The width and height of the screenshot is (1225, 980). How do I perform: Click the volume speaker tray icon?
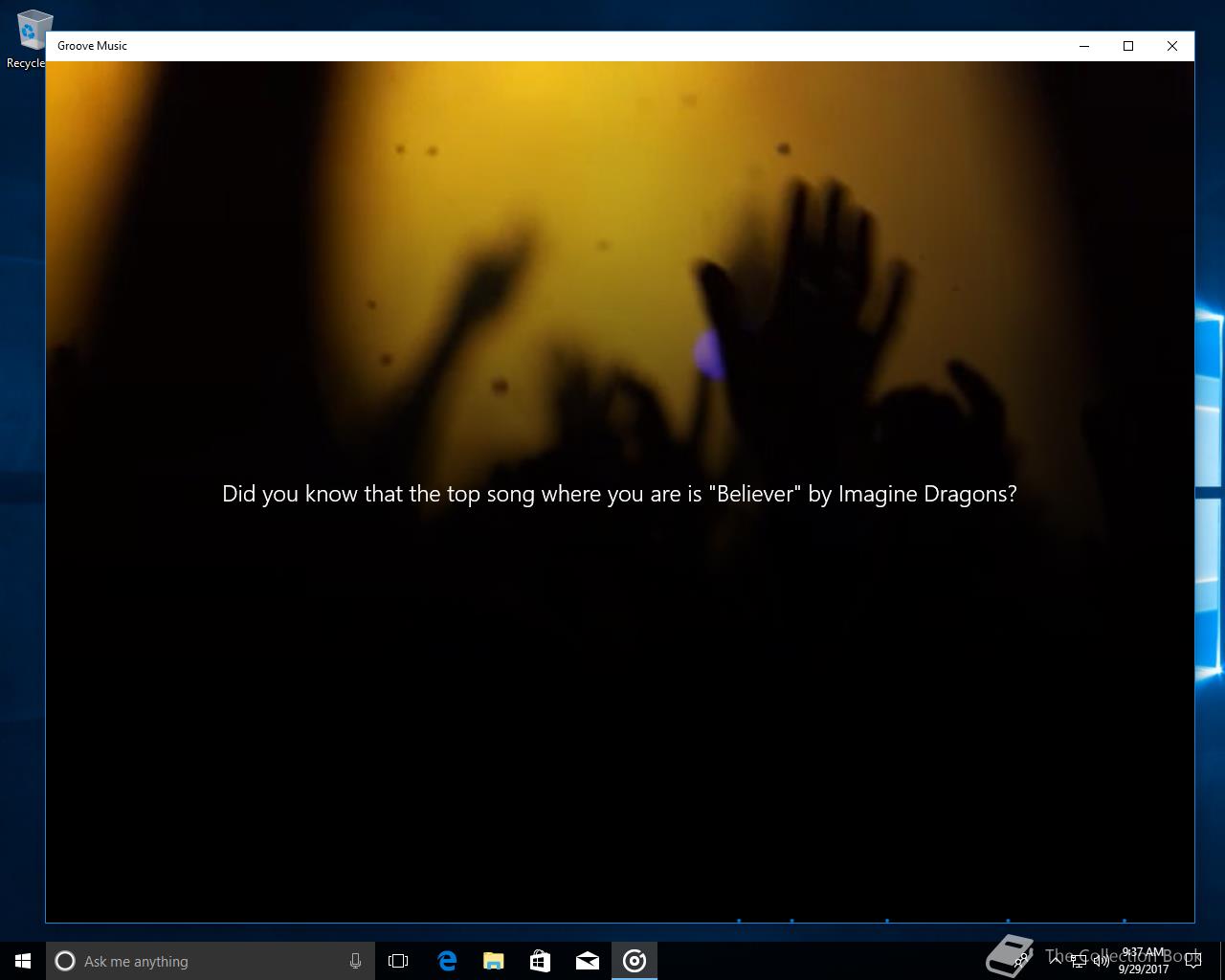(1101, 961)
